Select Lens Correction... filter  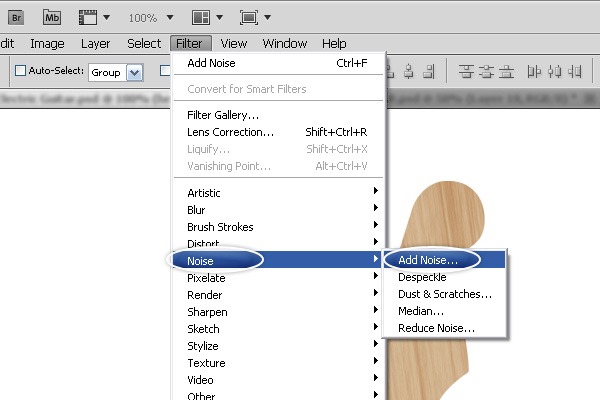pyautogui.click(x=230, y=132)
